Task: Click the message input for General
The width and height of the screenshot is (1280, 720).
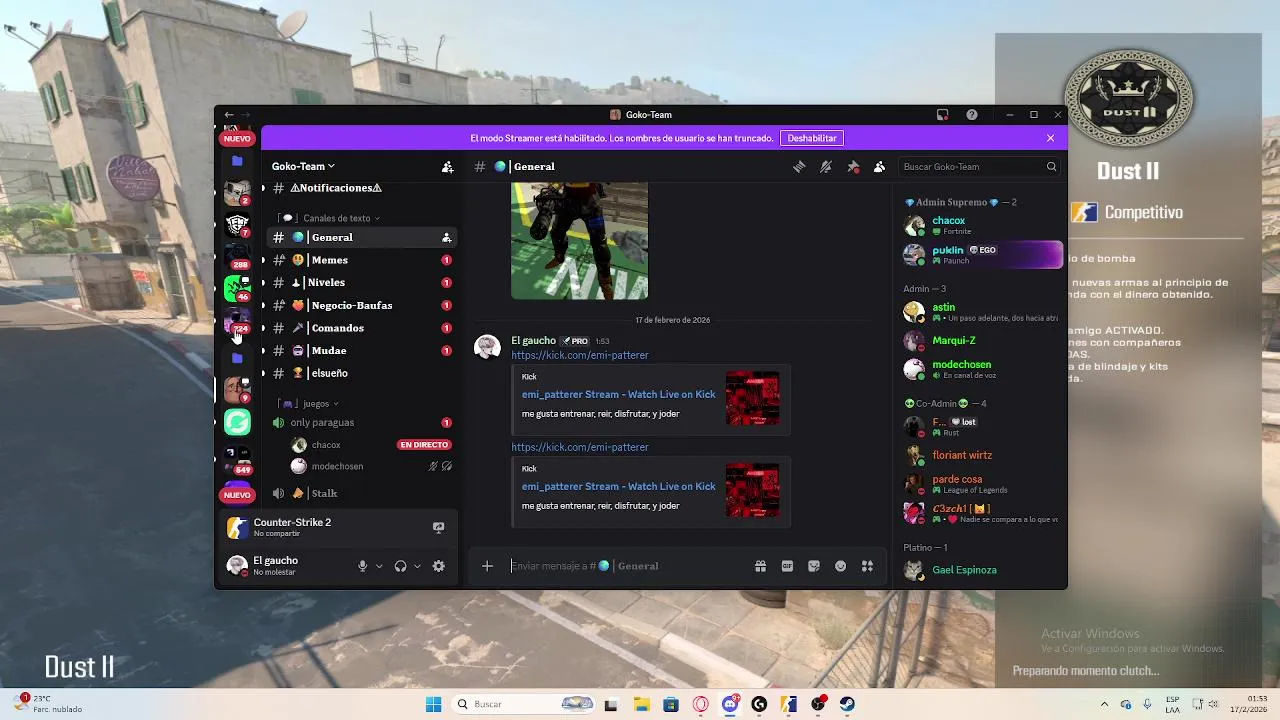Action: tap(628, 566)
